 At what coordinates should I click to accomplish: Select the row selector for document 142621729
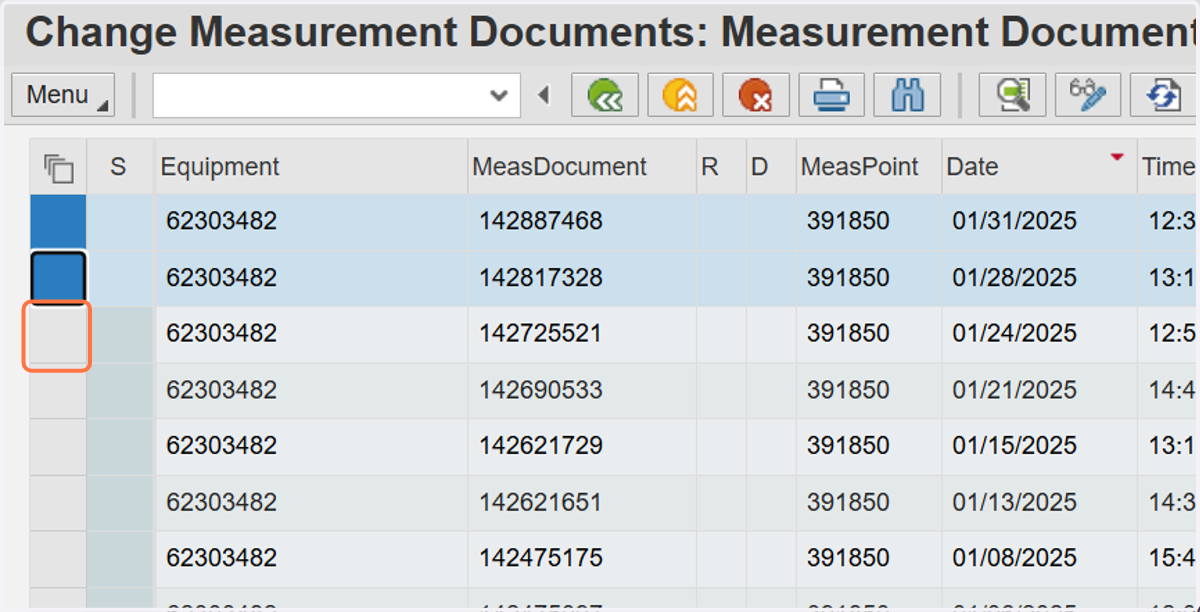59,446
